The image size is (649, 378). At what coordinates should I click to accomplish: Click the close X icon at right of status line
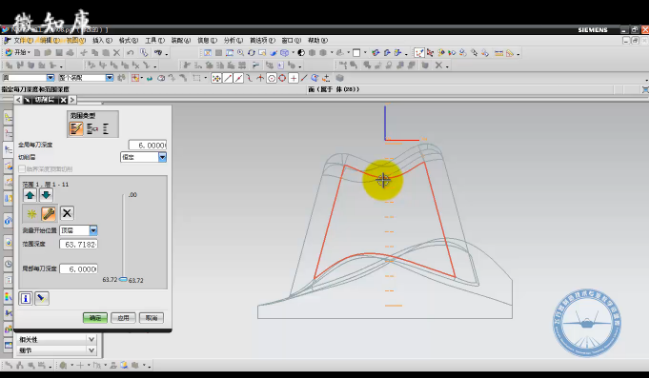click(645, 89)
